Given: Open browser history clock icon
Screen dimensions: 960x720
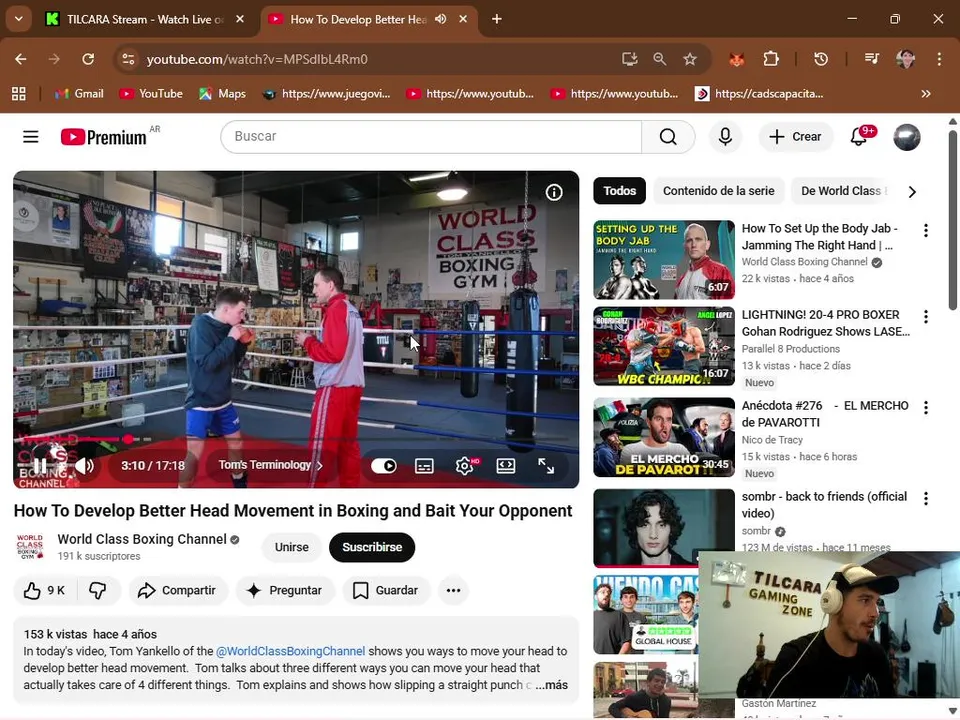Looking at the screenshot, I should coord(821,59).
